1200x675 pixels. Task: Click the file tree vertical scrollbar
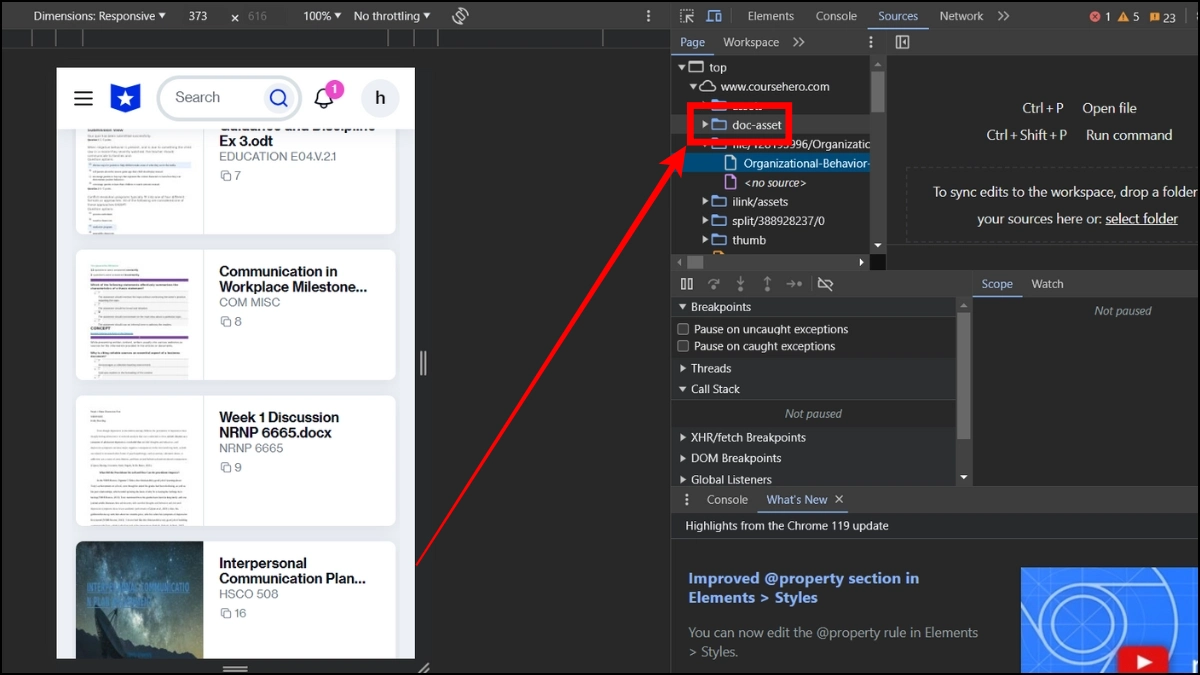click(x=877, y=90)
